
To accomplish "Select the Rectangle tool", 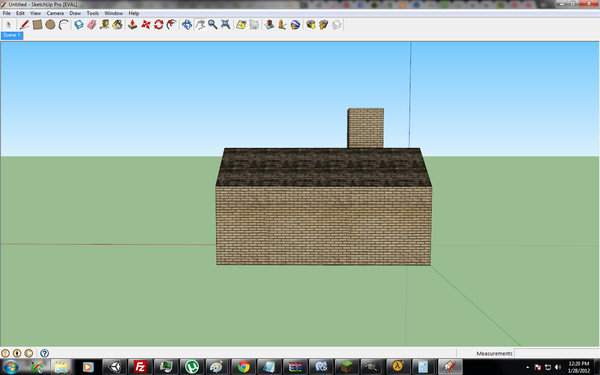I will [37, 25].
